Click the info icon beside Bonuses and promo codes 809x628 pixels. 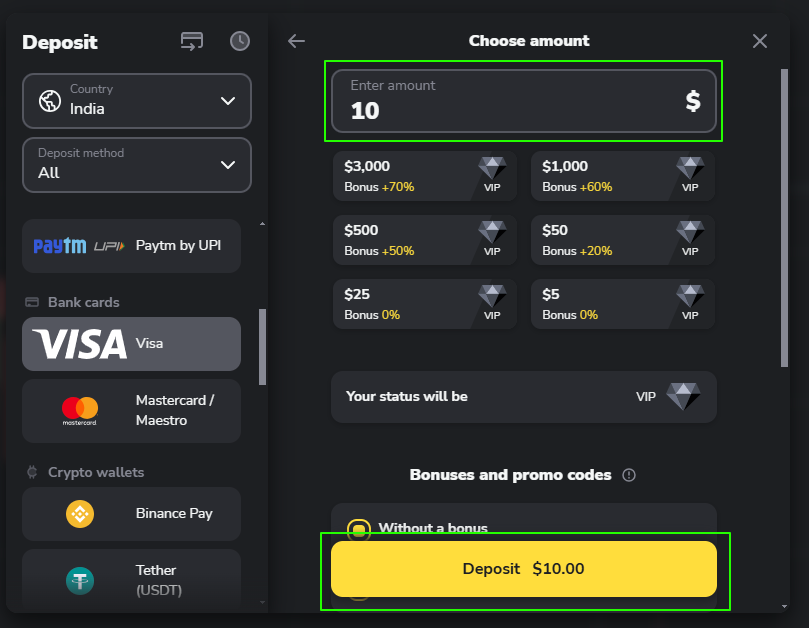tap(629, 475)
